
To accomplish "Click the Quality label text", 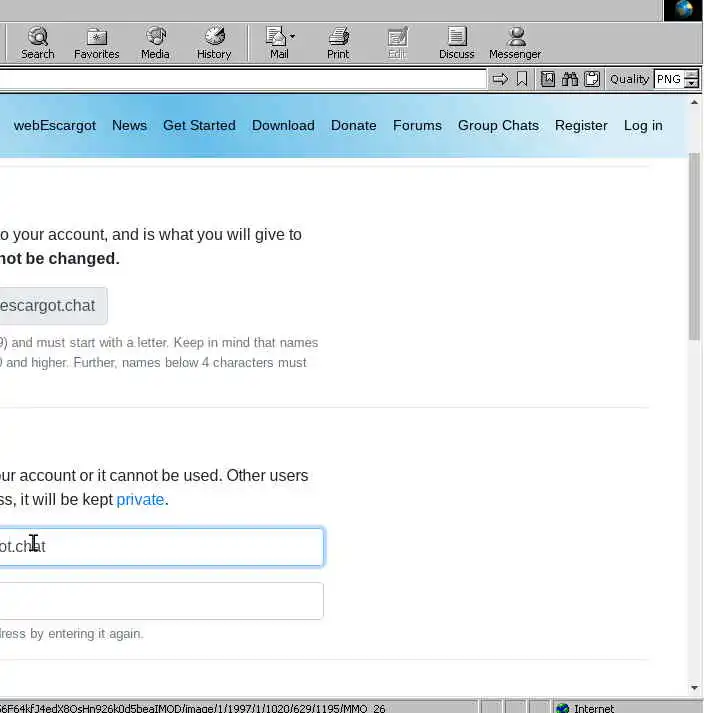I will pos(629,79).
